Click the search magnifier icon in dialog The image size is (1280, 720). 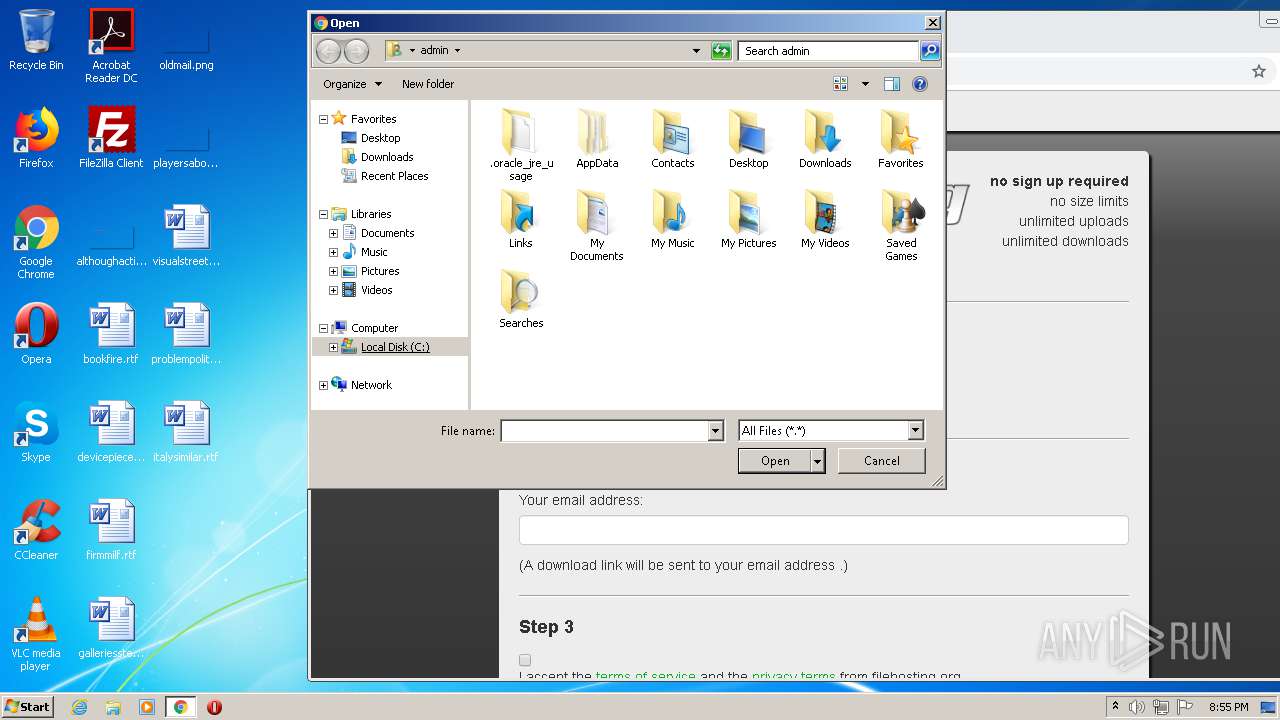coord(930,50)
